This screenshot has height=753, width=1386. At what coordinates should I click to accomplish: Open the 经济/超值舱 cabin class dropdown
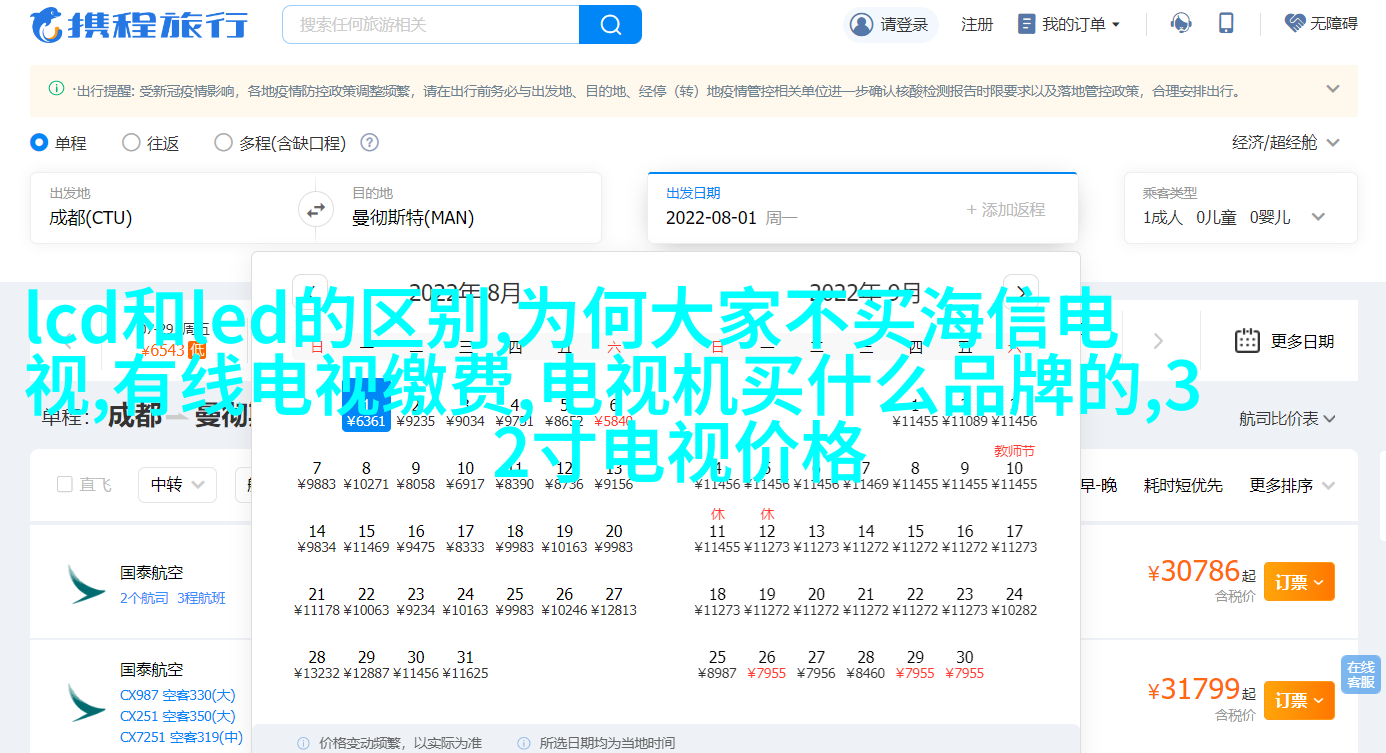pos(1285,143)
